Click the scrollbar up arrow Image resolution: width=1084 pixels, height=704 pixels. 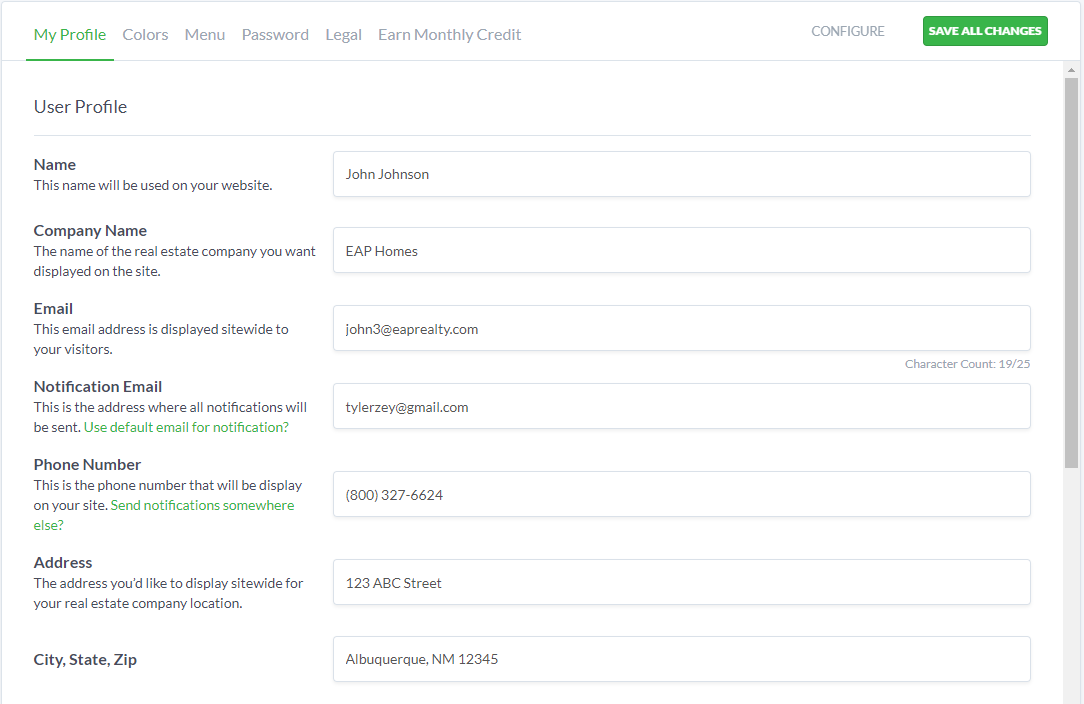pos(1072,69)
